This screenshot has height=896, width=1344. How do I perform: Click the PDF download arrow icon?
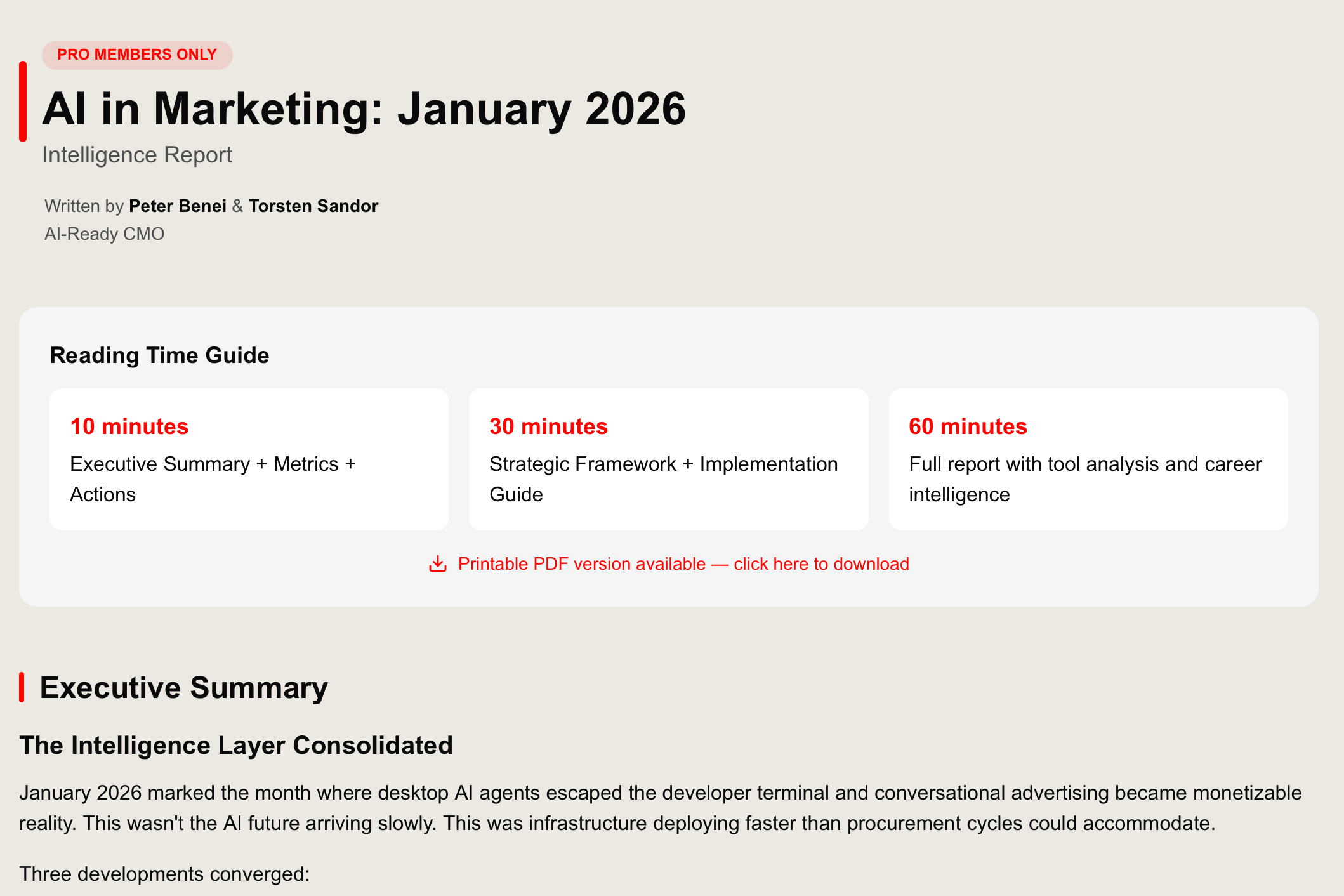pyautogui.click(x=438, y=563)
